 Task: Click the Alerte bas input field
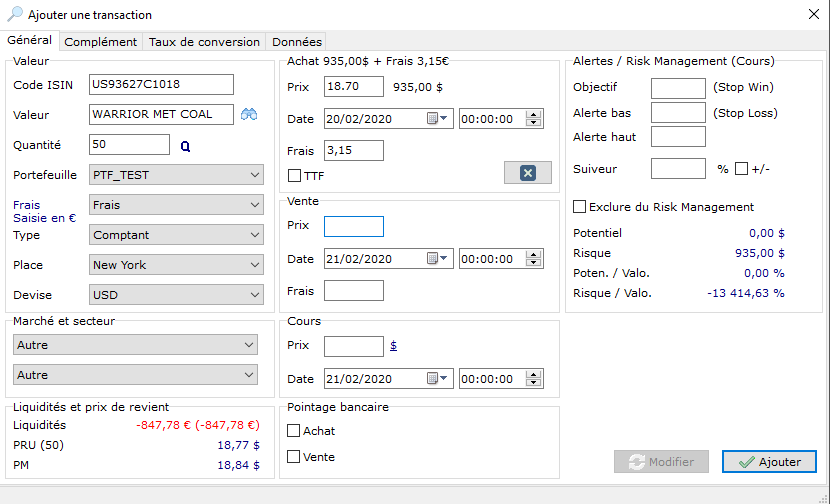[x=678, y=113]
